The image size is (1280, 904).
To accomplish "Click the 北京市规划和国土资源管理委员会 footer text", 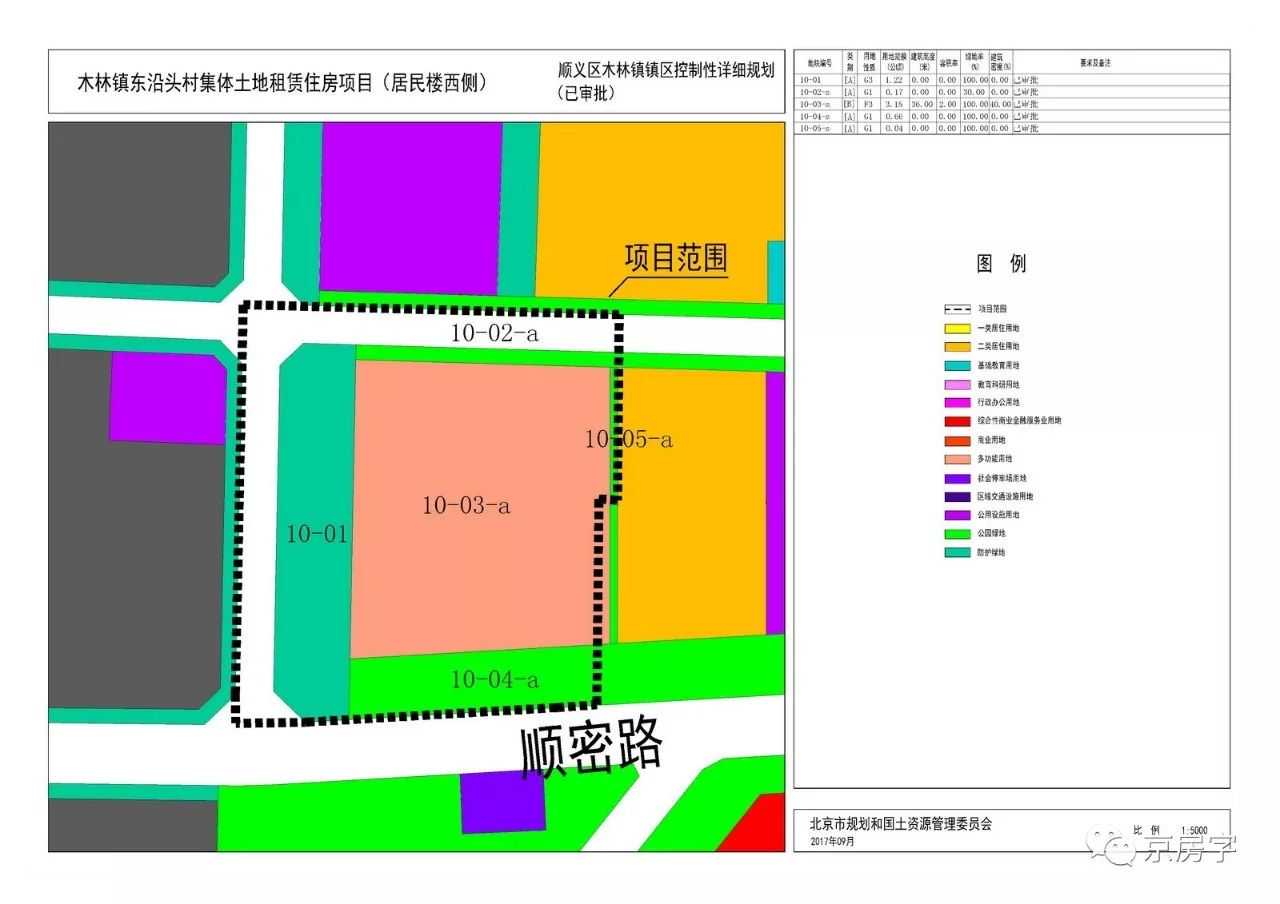I will [x=901, y=825].
